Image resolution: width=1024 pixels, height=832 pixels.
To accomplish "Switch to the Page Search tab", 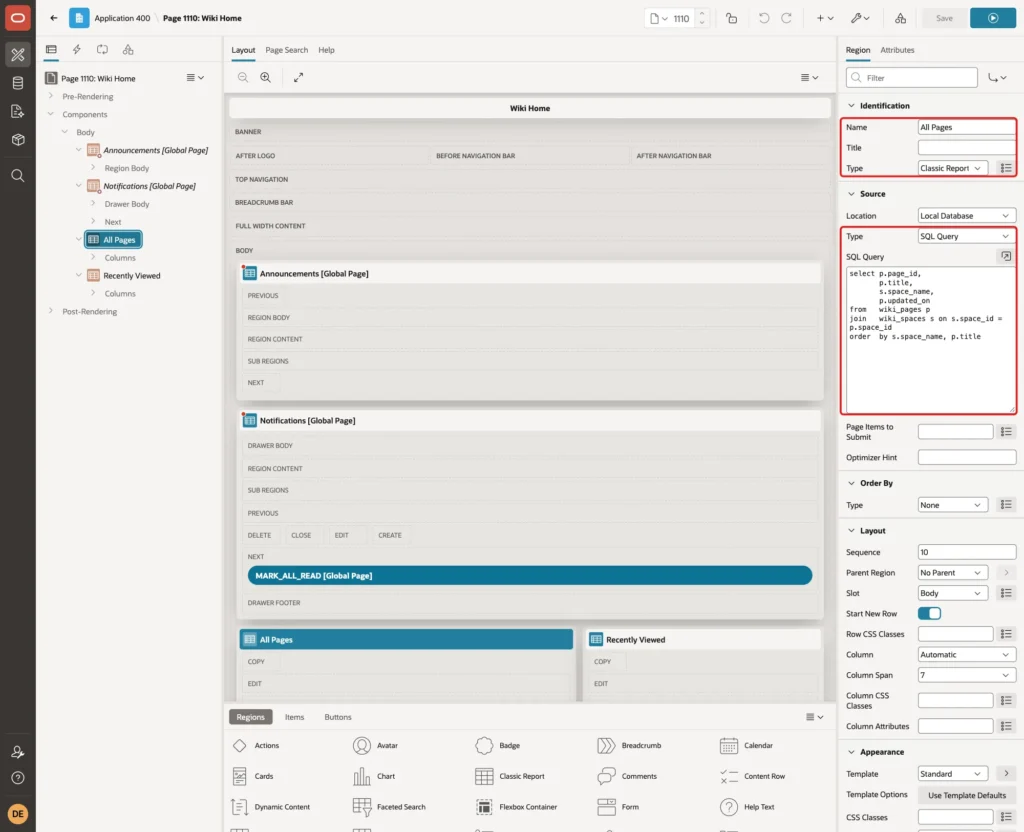I will pos(286,50).
